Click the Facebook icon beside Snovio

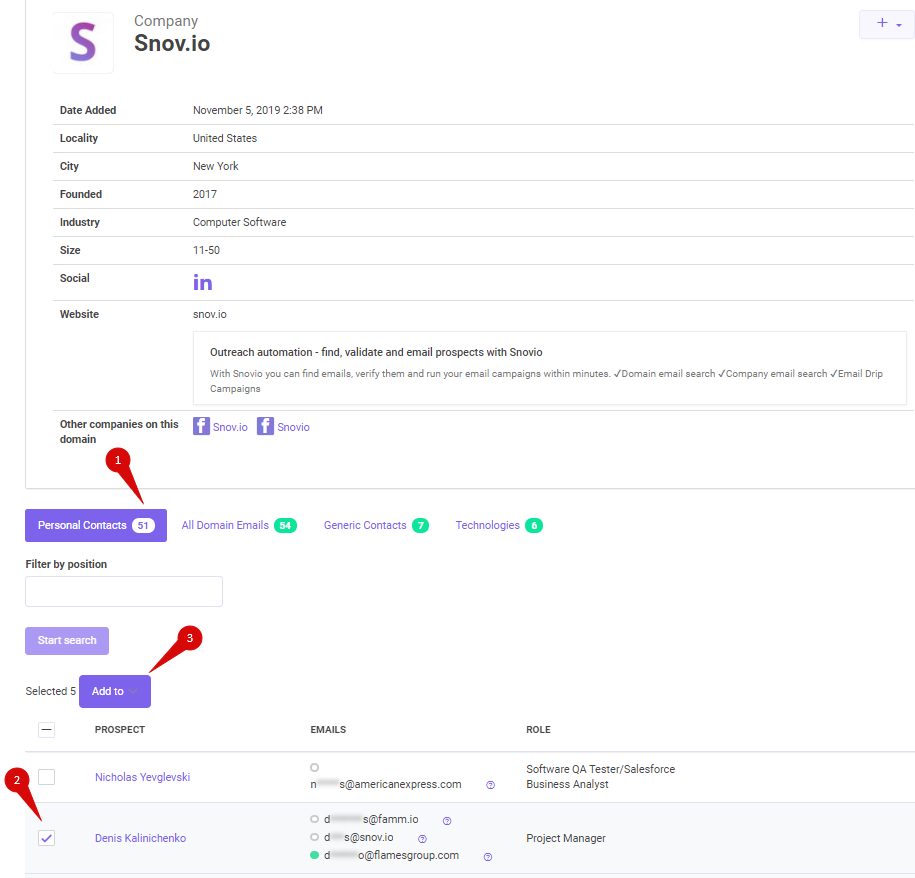[x=266, y=426]
